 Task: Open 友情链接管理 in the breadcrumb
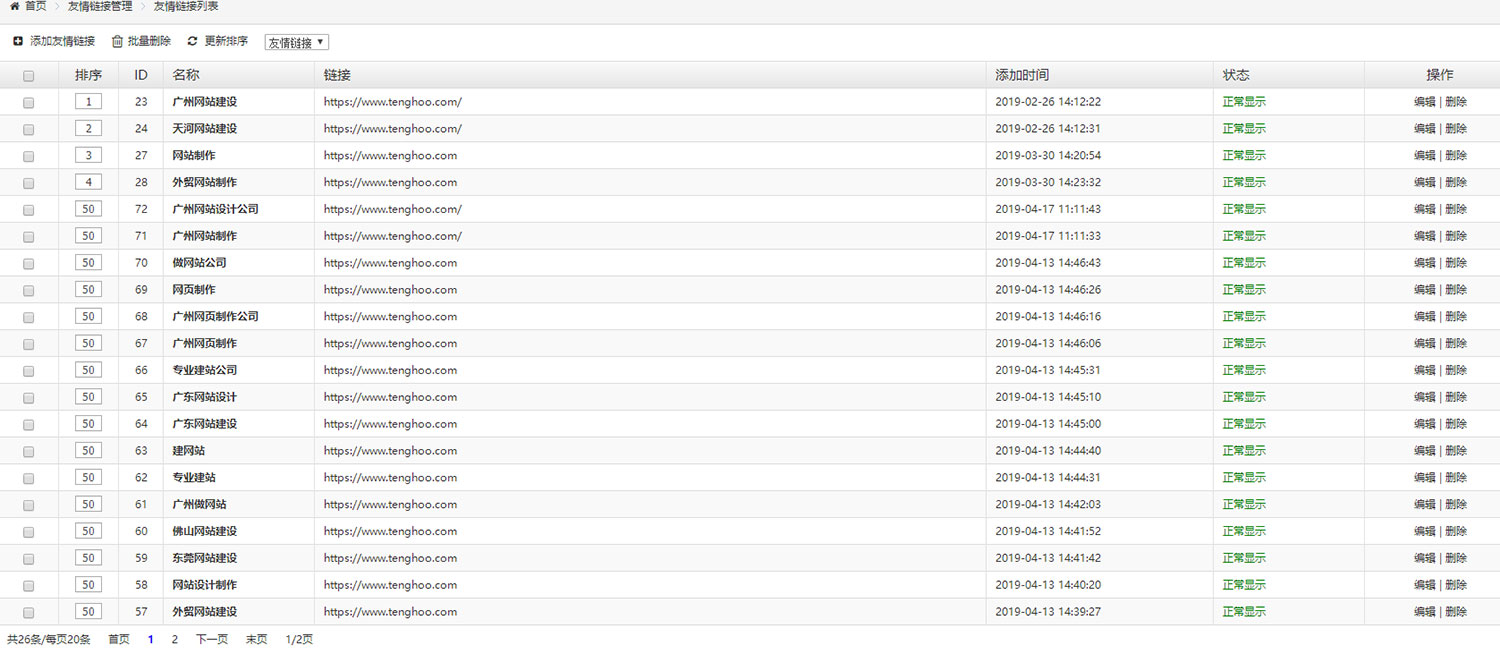coord(99,6)
